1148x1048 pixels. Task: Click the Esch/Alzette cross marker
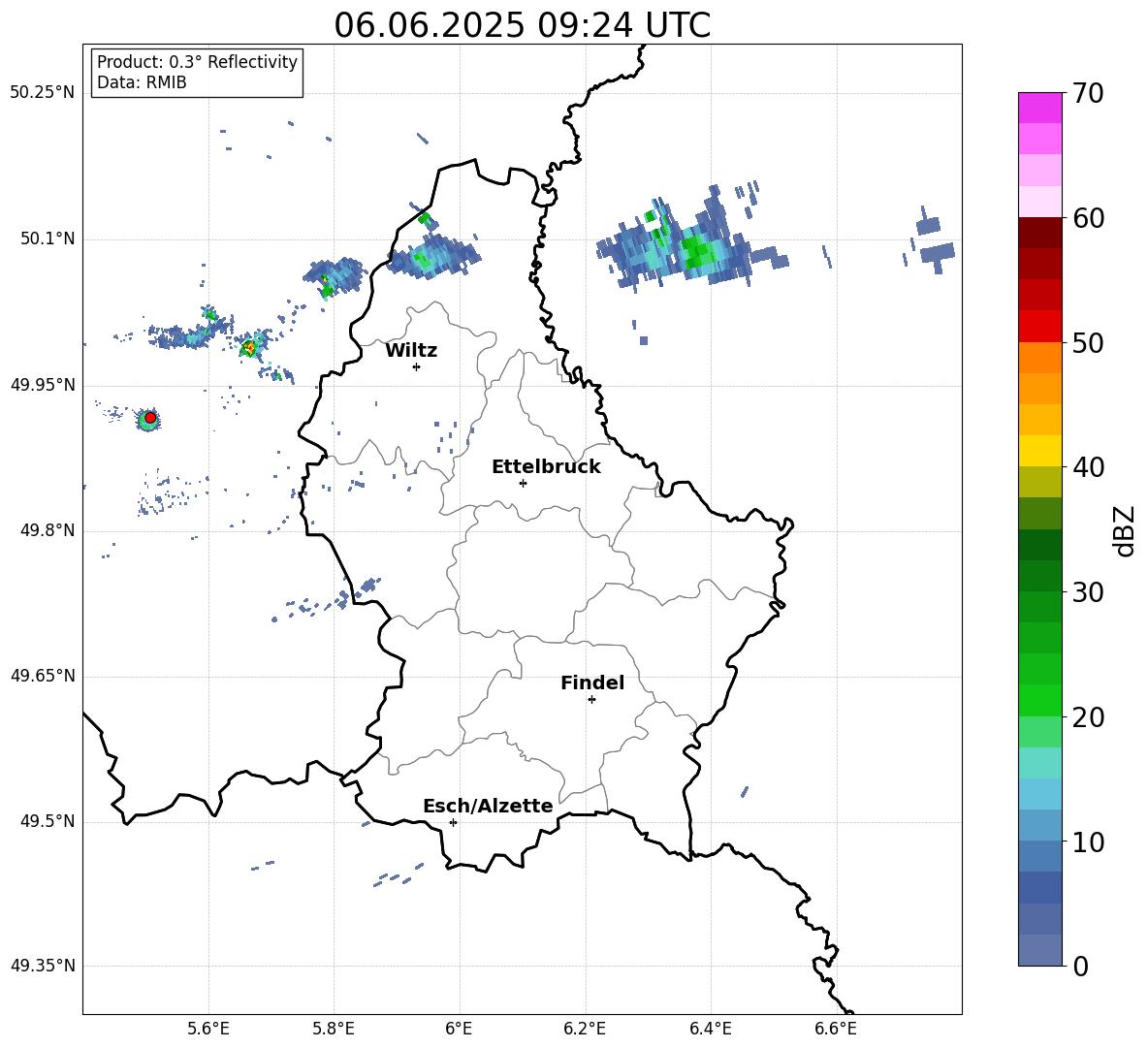point(453,822)
